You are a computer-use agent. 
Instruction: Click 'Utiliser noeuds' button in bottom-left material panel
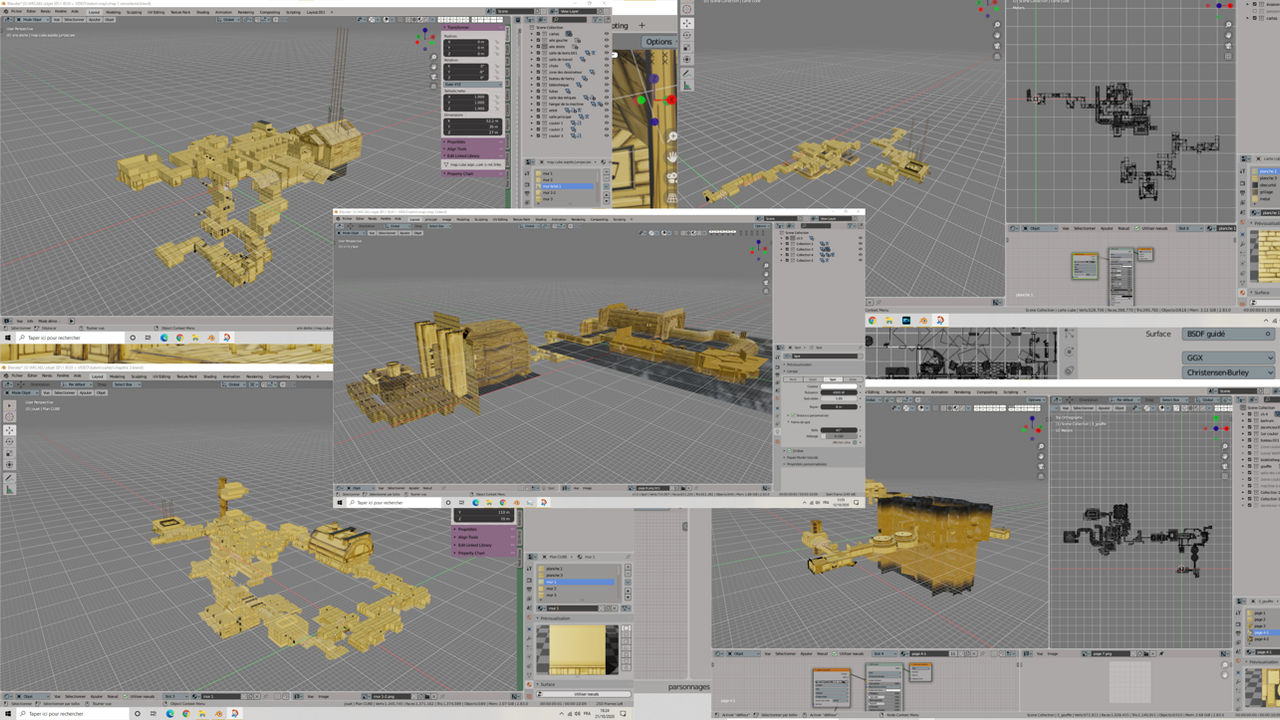tap(587, 693)
